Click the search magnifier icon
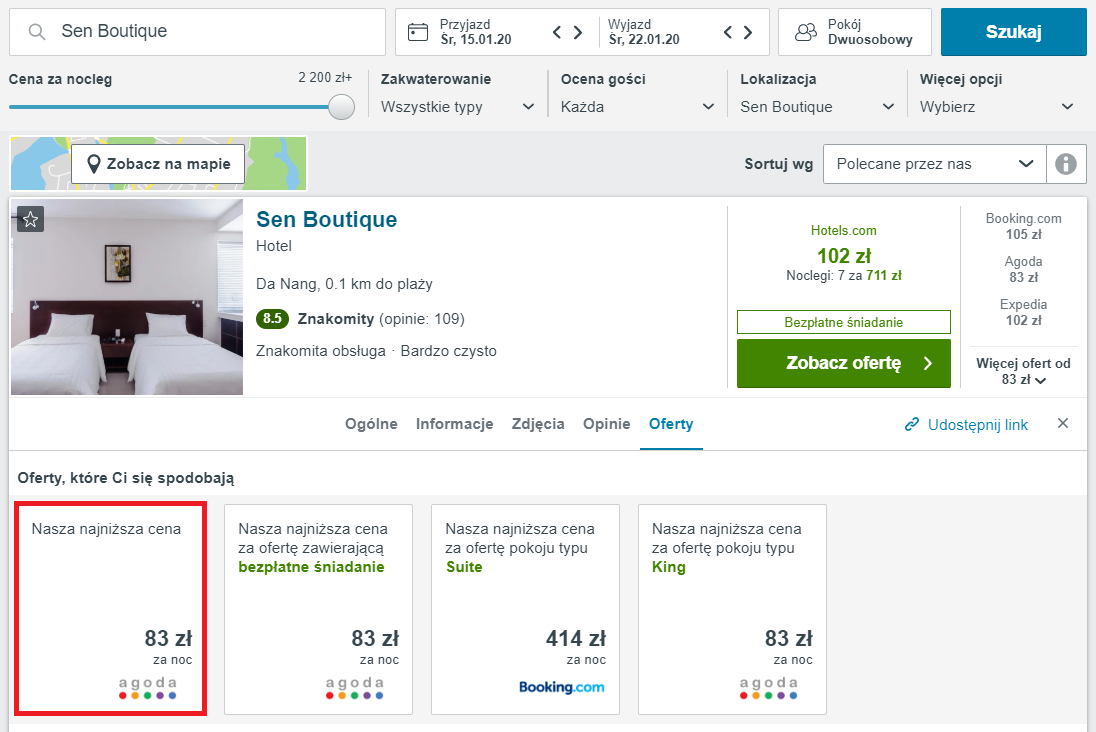Image resolution: width=1096 pixels, height=732 pixels. pyautogui.click(x=36, y=31)
